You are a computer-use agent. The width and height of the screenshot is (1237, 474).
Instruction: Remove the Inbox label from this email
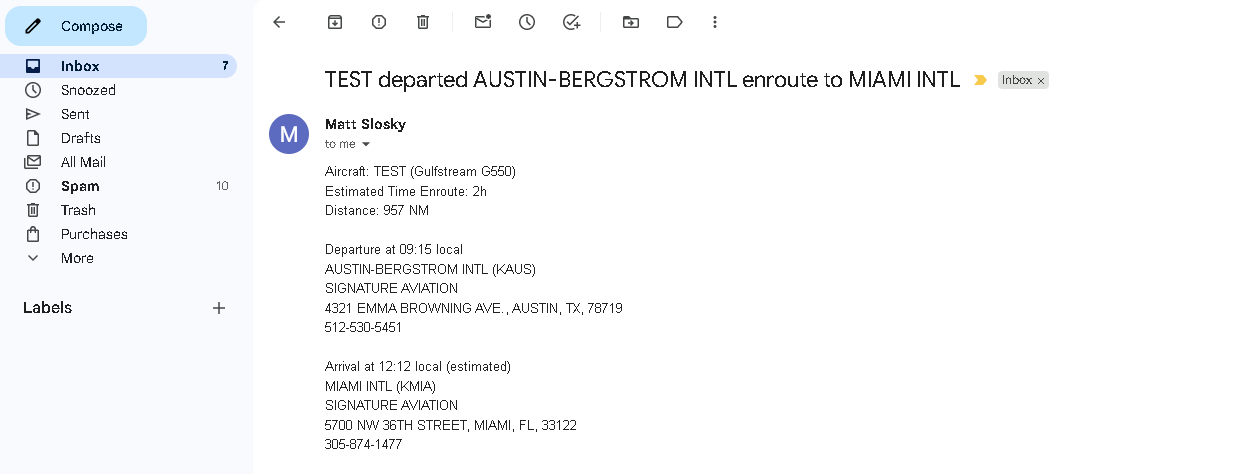(1041, 81)
